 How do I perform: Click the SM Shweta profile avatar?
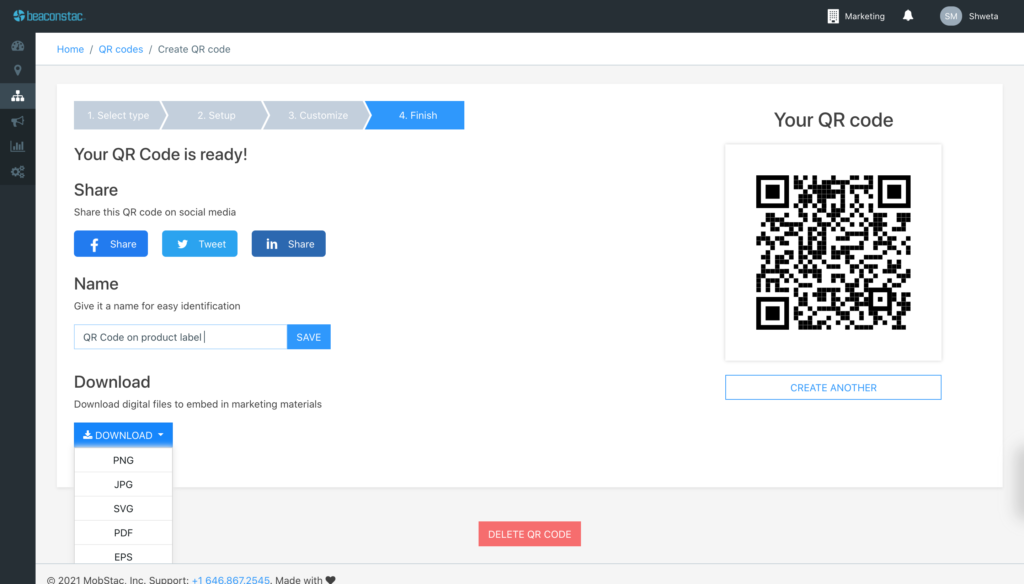(950, 15)
